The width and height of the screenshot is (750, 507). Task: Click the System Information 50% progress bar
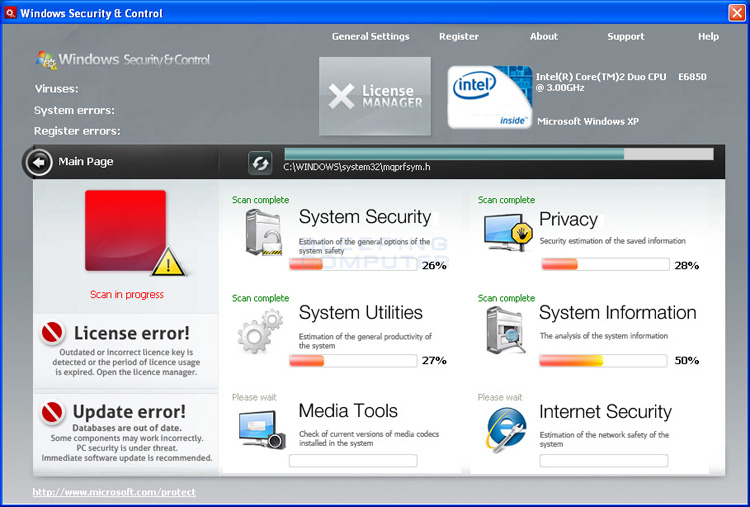click(603, 361)
